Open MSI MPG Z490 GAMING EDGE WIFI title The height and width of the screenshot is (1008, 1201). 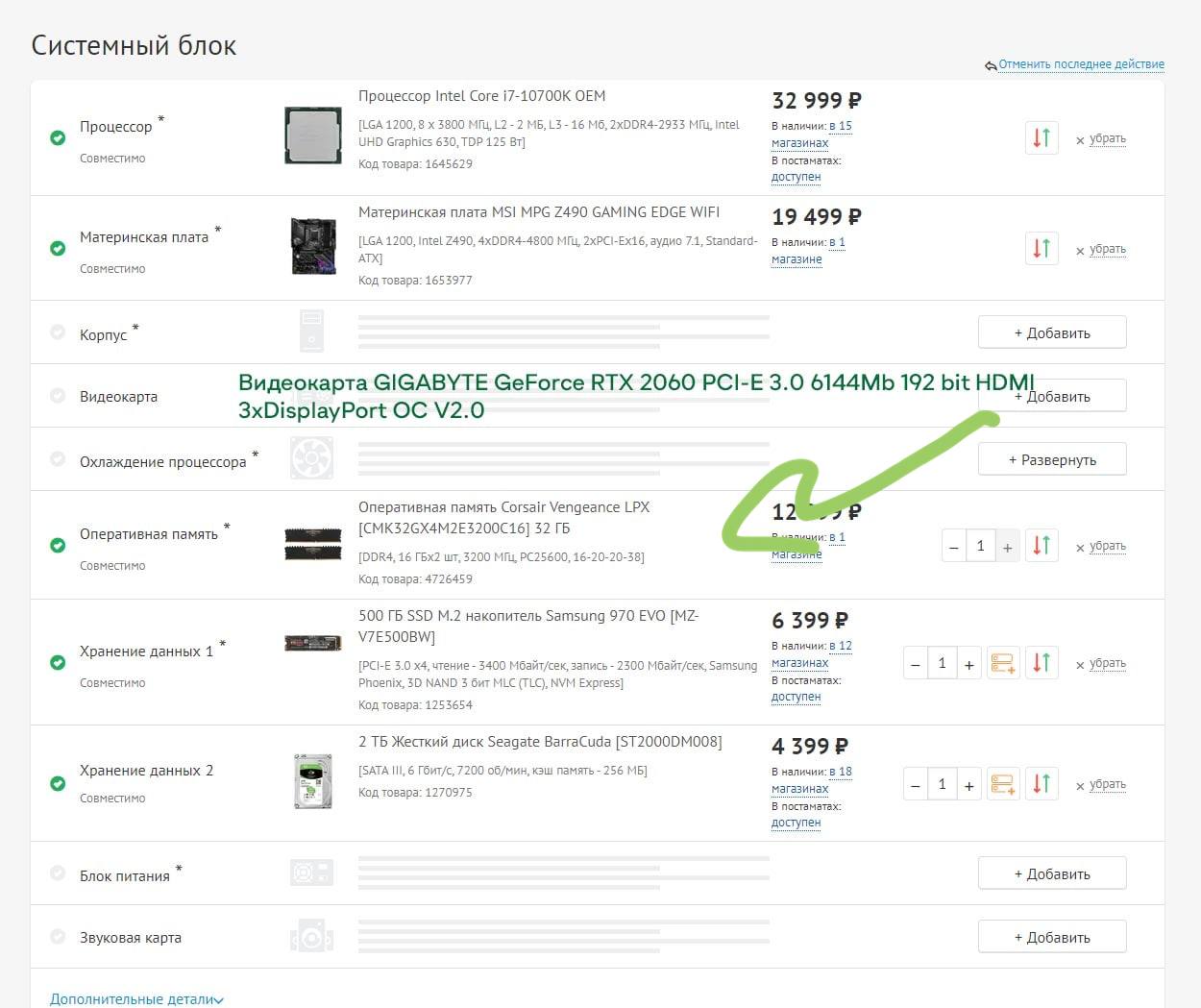tap(539, 212)
